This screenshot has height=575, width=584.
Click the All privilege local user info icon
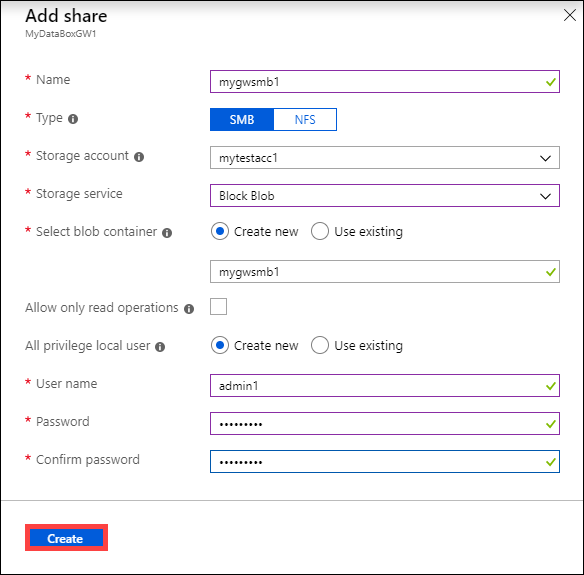pyautogui.click(x=160, y=347)
